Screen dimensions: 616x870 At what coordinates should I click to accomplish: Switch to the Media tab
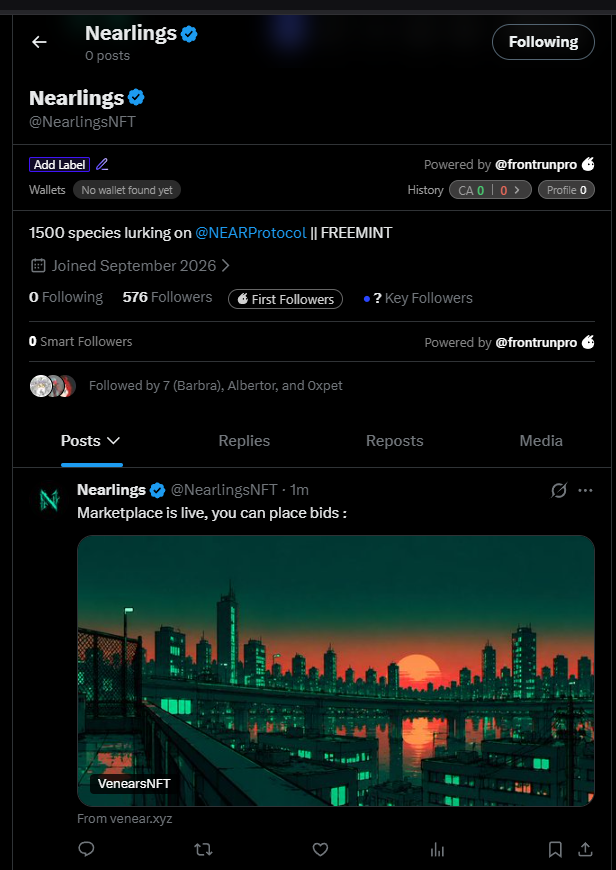[x=541, y=441]
